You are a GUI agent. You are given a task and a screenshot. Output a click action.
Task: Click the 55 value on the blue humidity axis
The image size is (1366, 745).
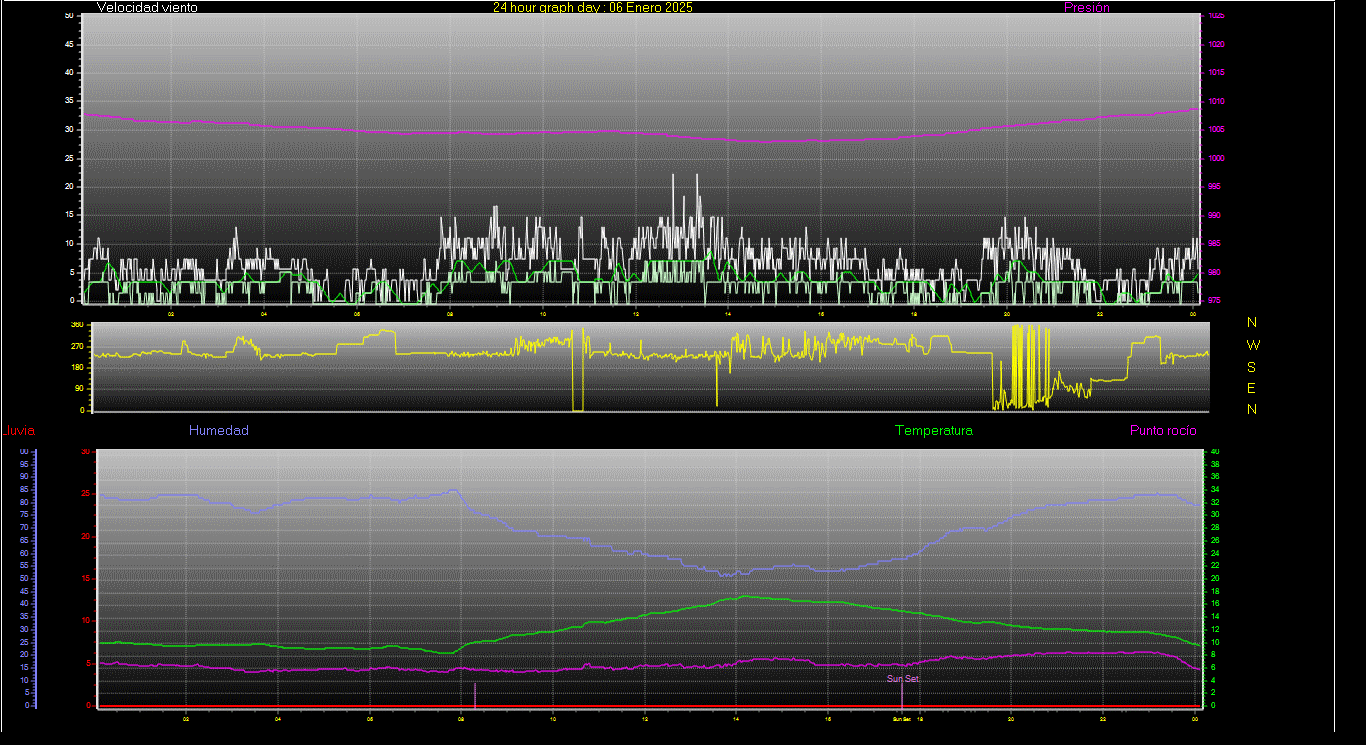[x=24, y=566]
